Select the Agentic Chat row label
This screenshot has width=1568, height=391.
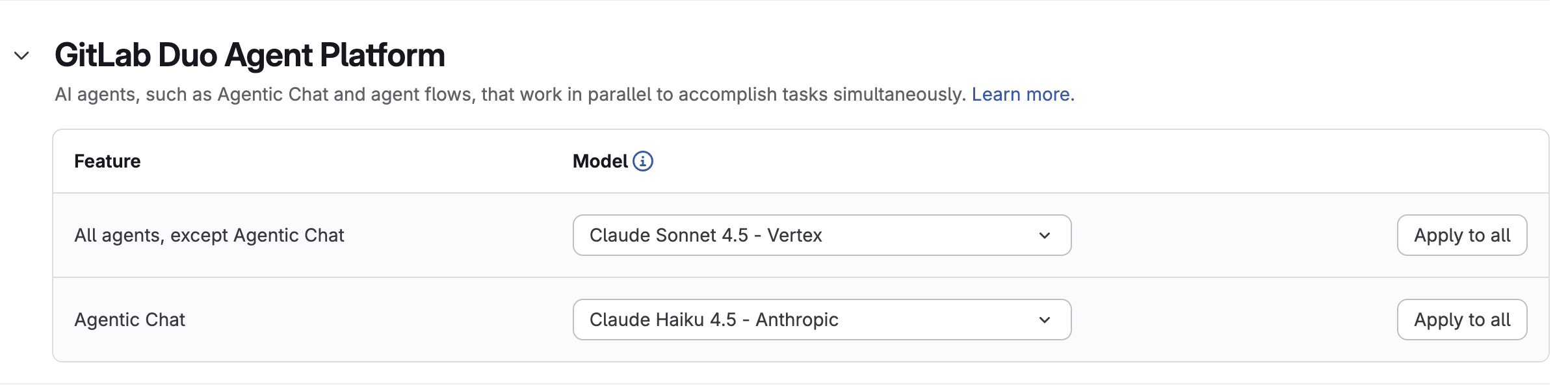tap(129, 320)
